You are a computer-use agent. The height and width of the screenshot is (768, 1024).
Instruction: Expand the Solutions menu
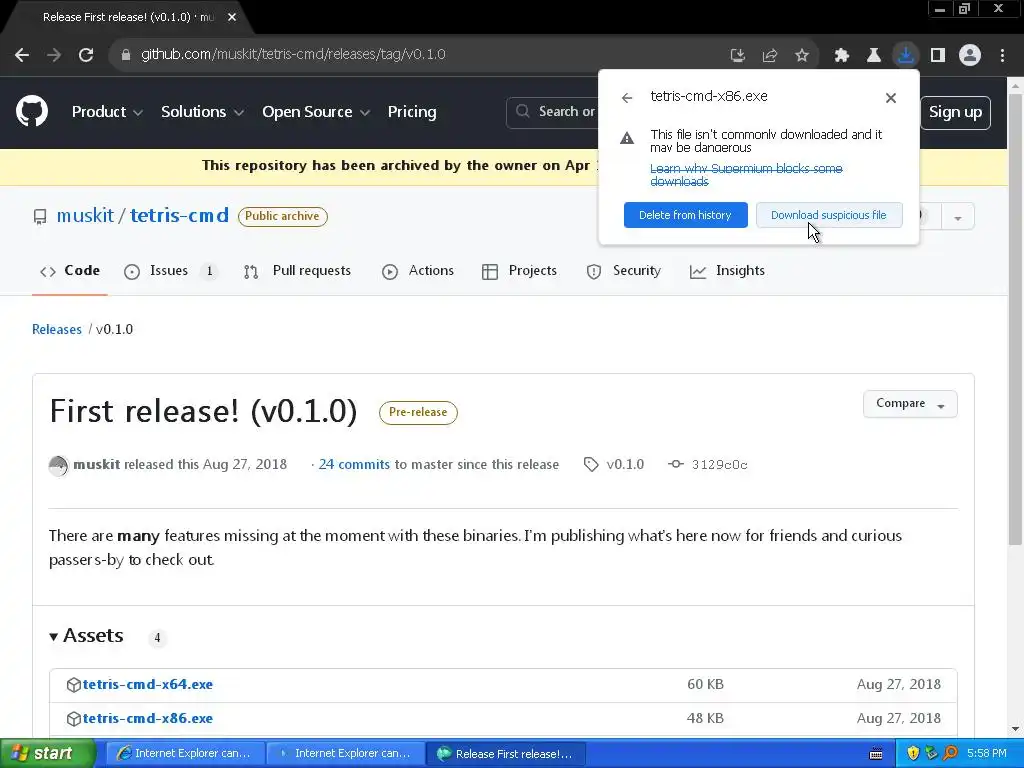(202, 112)
